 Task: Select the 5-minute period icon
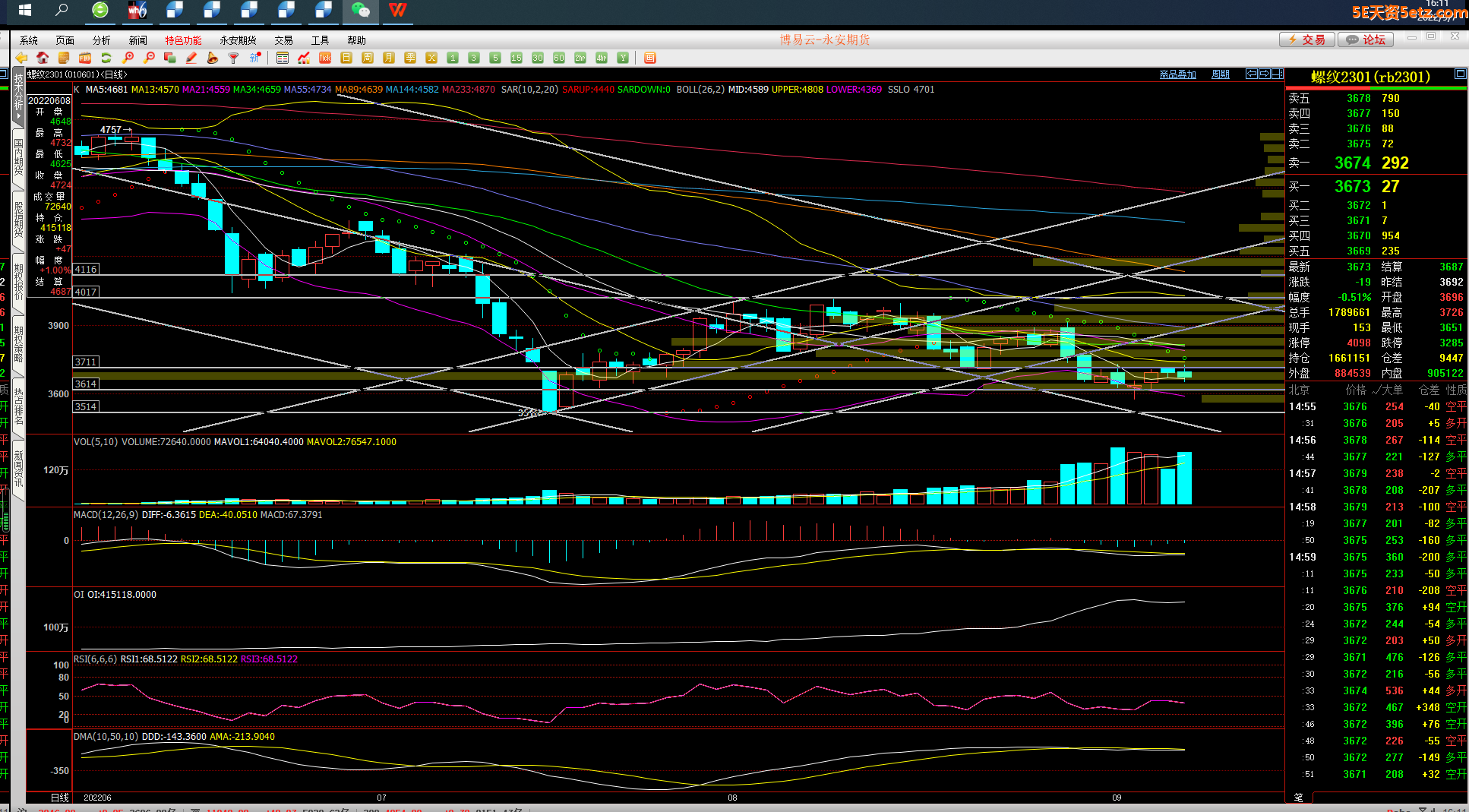tap(495, 58)
